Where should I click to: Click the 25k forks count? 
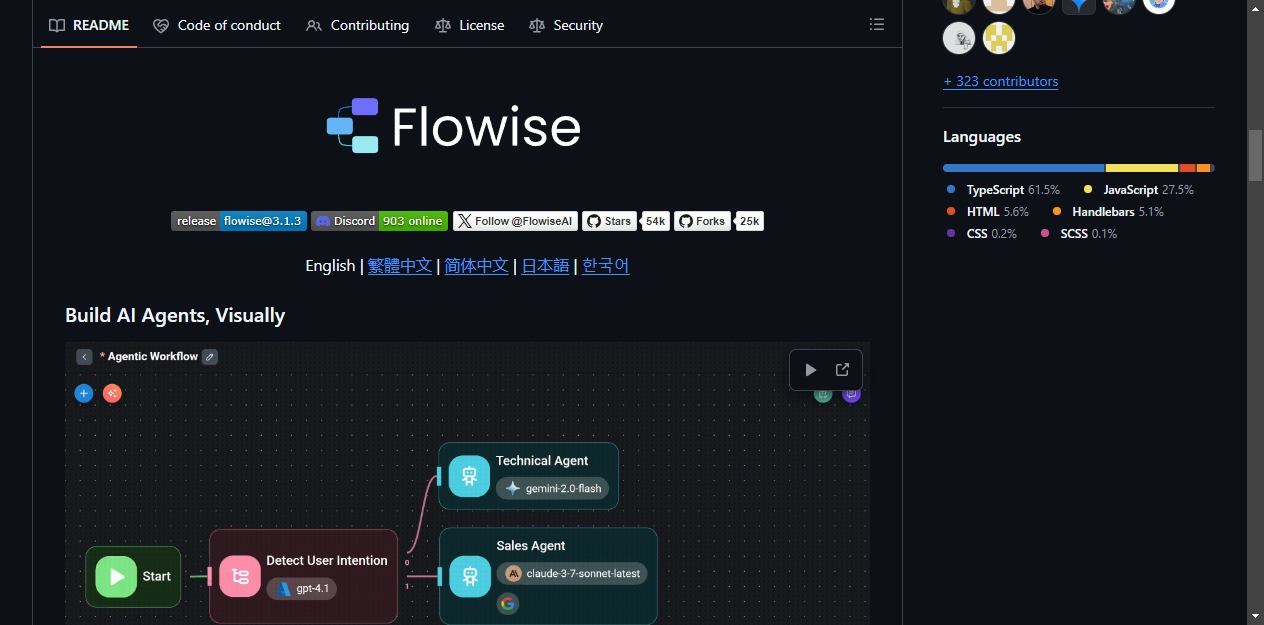click(x=750, y=221)
